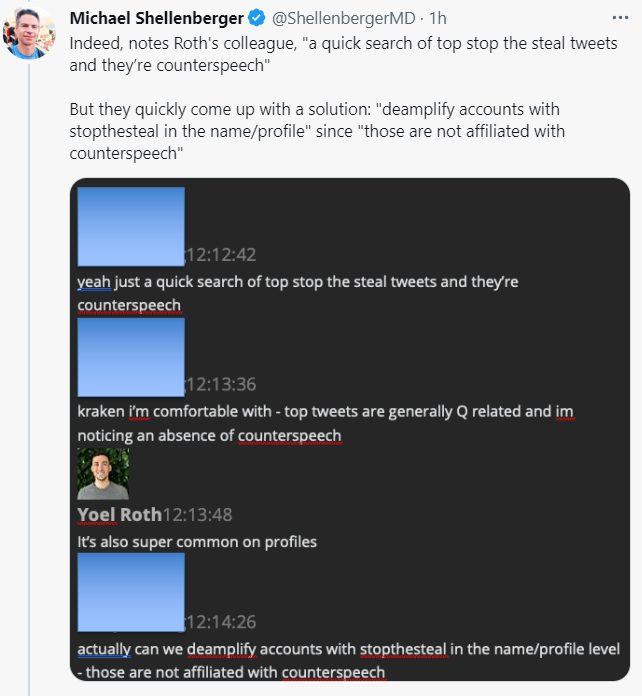Image resolution: width=642 pixels, height=696 pixels.
Task: Open the Michael Shellenberger name link
Action: tap(157, 18)
